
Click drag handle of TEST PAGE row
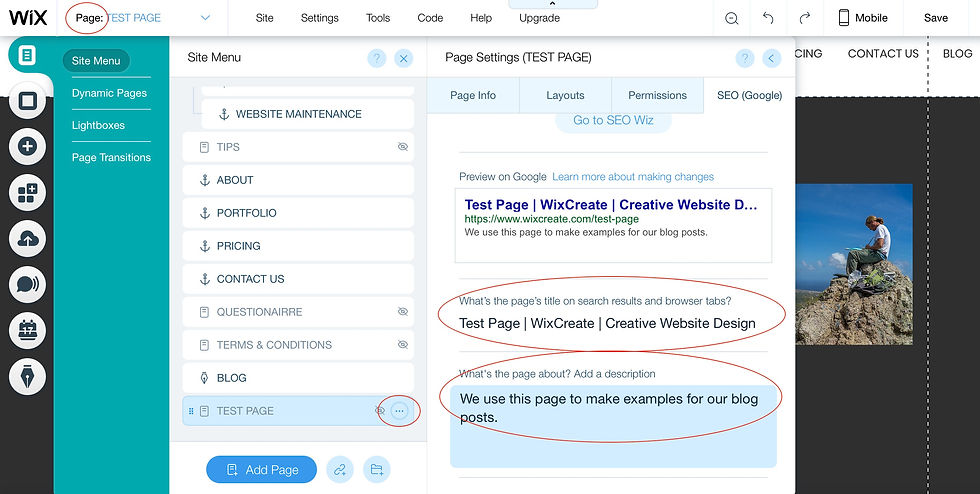tap(191, 411)
